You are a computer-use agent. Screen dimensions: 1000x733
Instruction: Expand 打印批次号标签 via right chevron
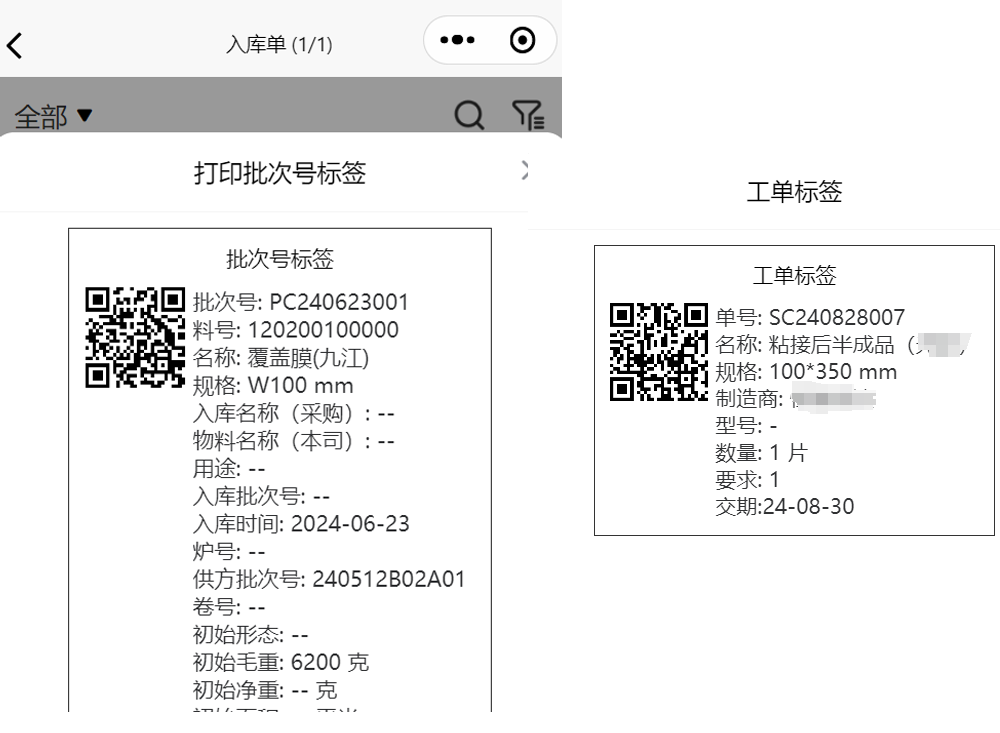click(x=524, y=169)
